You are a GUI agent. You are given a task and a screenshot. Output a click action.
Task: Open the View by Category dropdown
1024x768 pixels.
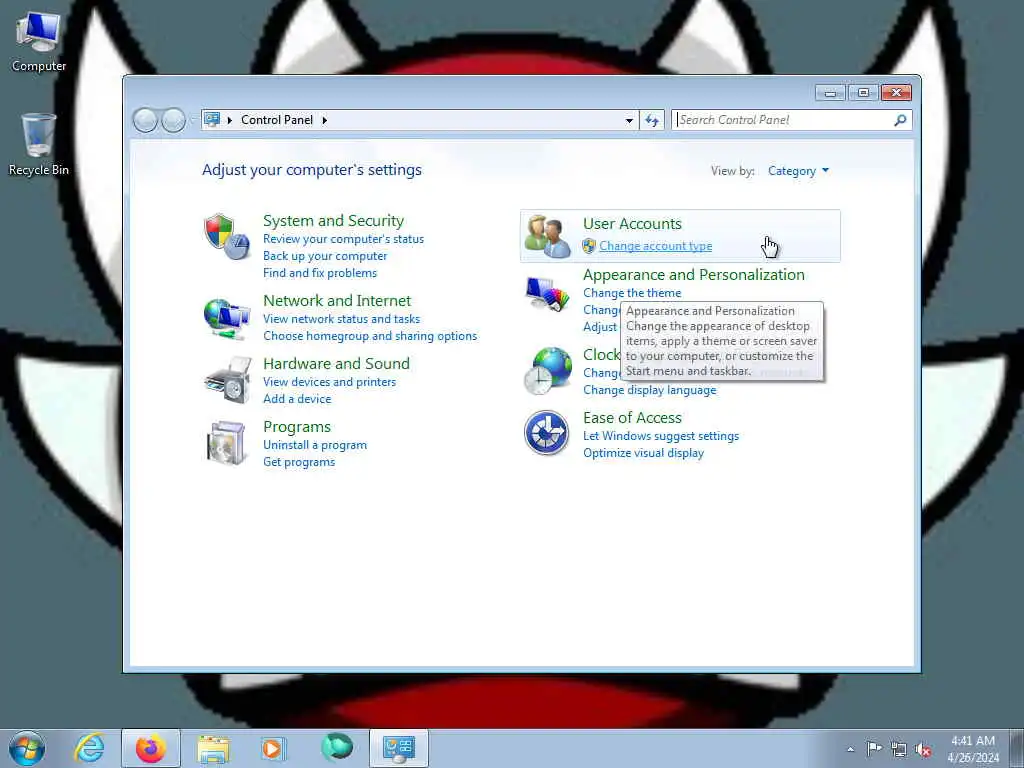(798, 171)
